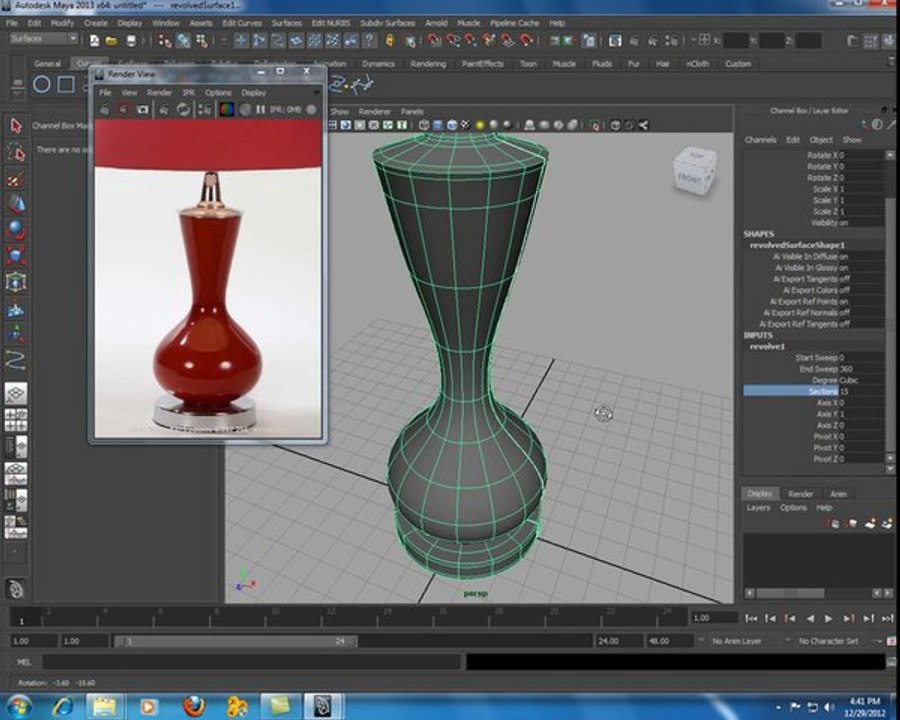The image size is (900, 720).
Task: Open the Edit NURBS menu
Action: 331,23
